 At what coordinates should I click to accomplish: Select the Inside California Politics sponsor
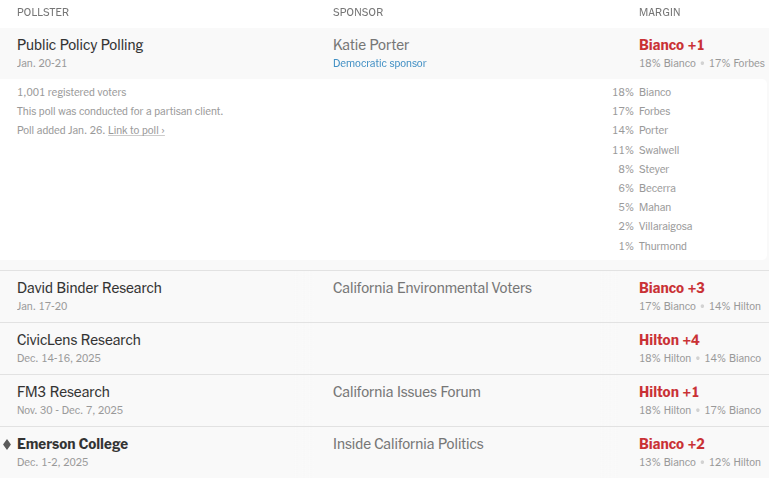408,444
